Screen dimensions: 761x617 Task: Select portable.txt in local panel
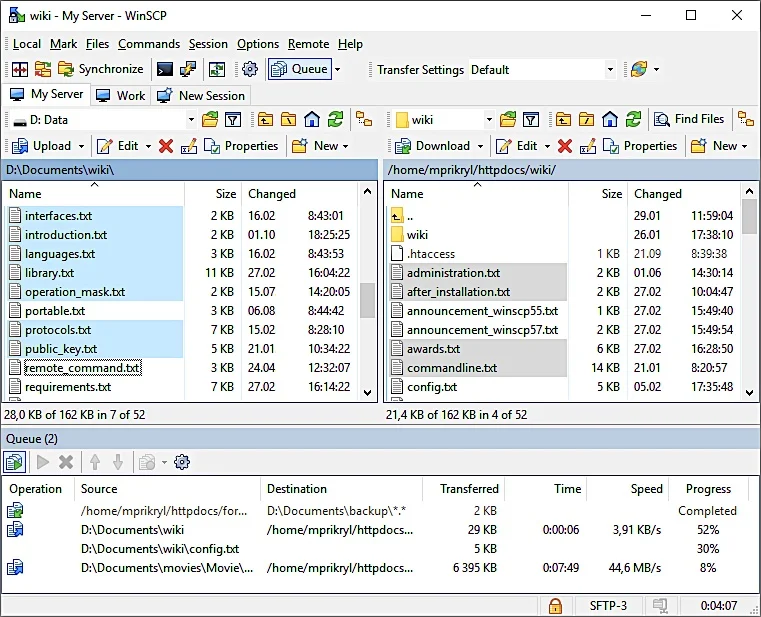[x=55, y=311]
